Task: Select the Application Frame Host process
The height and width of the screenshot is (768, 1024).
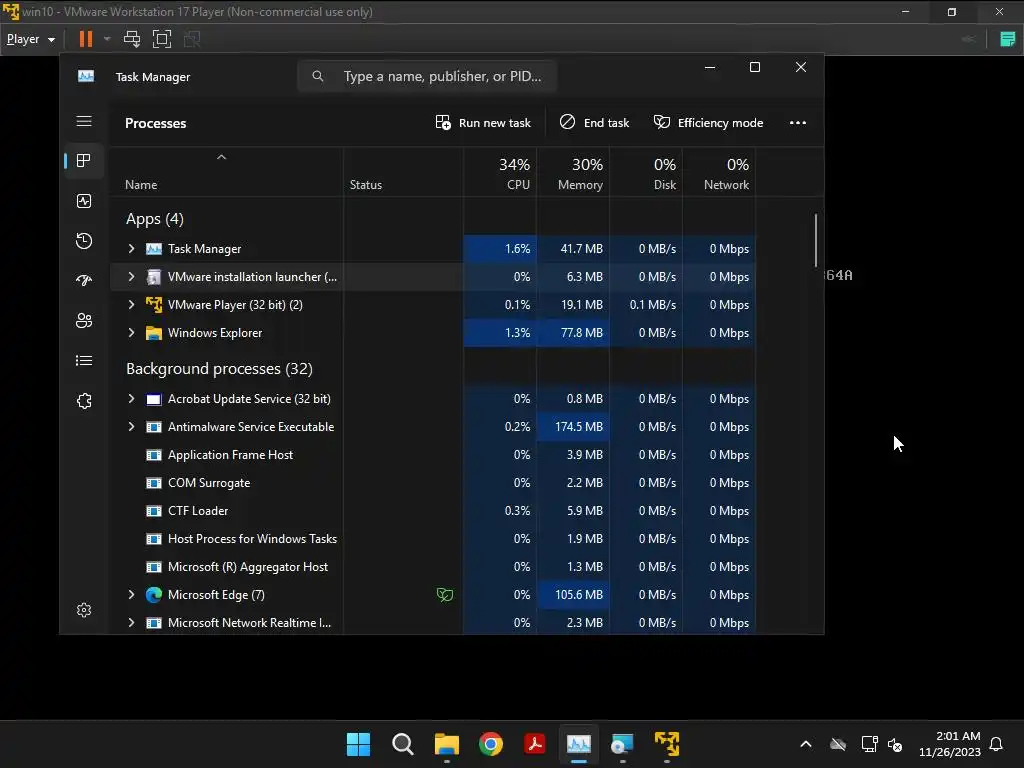Action: (432, 455)
